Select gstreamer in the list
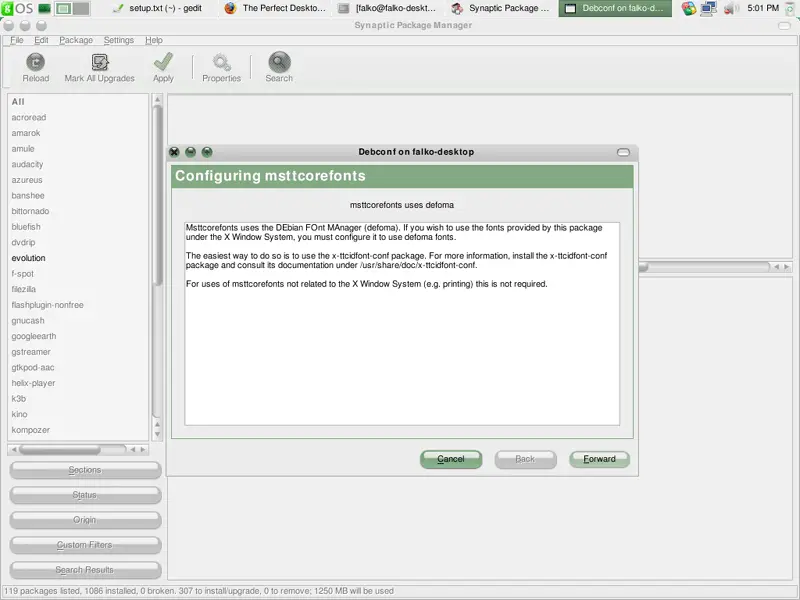This screenshot has width=800, height=600. pyautogui.click(x=78, y=352)
